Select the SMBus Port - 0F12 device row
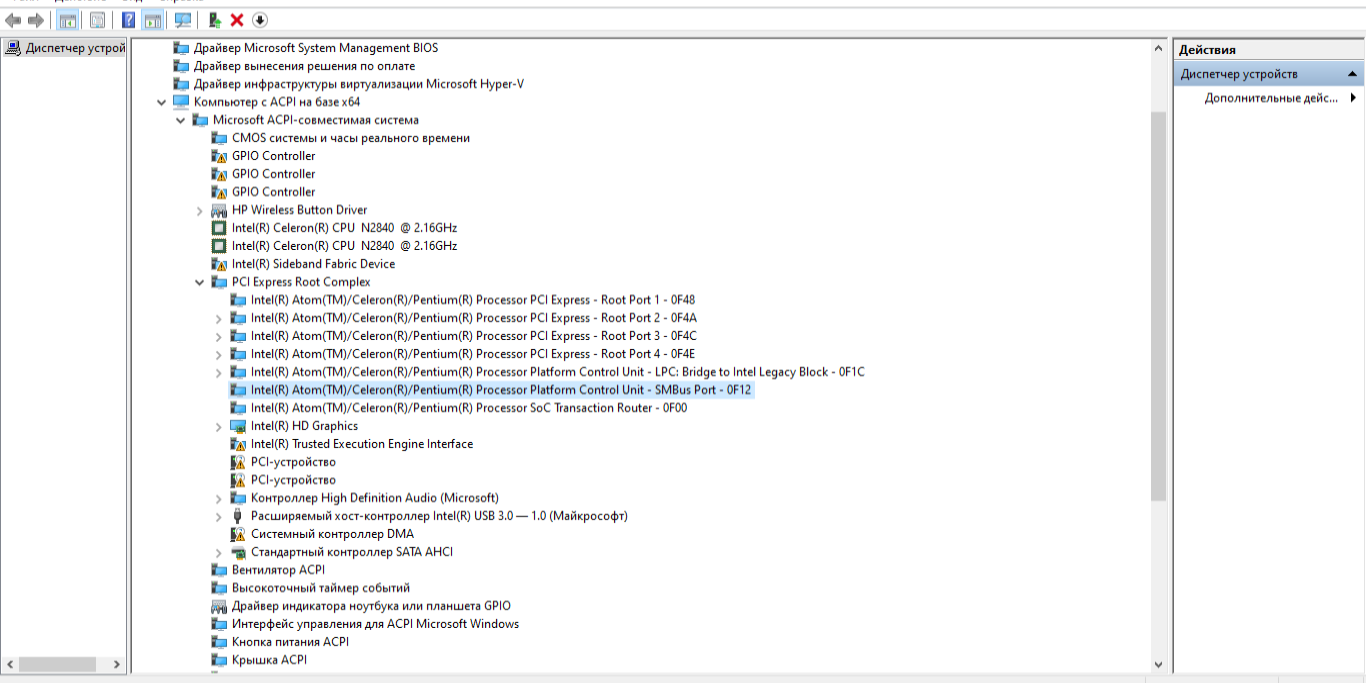1366x683 pixels. [501, 390]
